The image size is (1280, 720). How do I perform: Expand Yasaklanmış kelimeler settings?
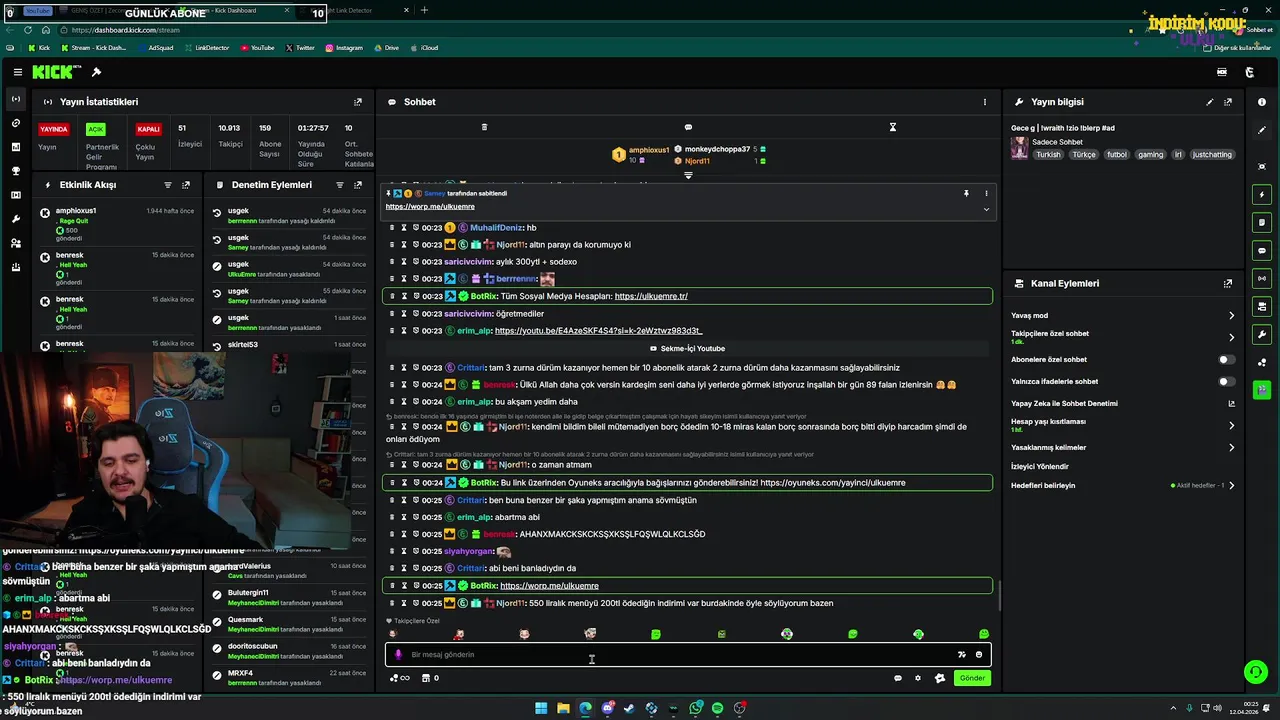point(1232,448)
